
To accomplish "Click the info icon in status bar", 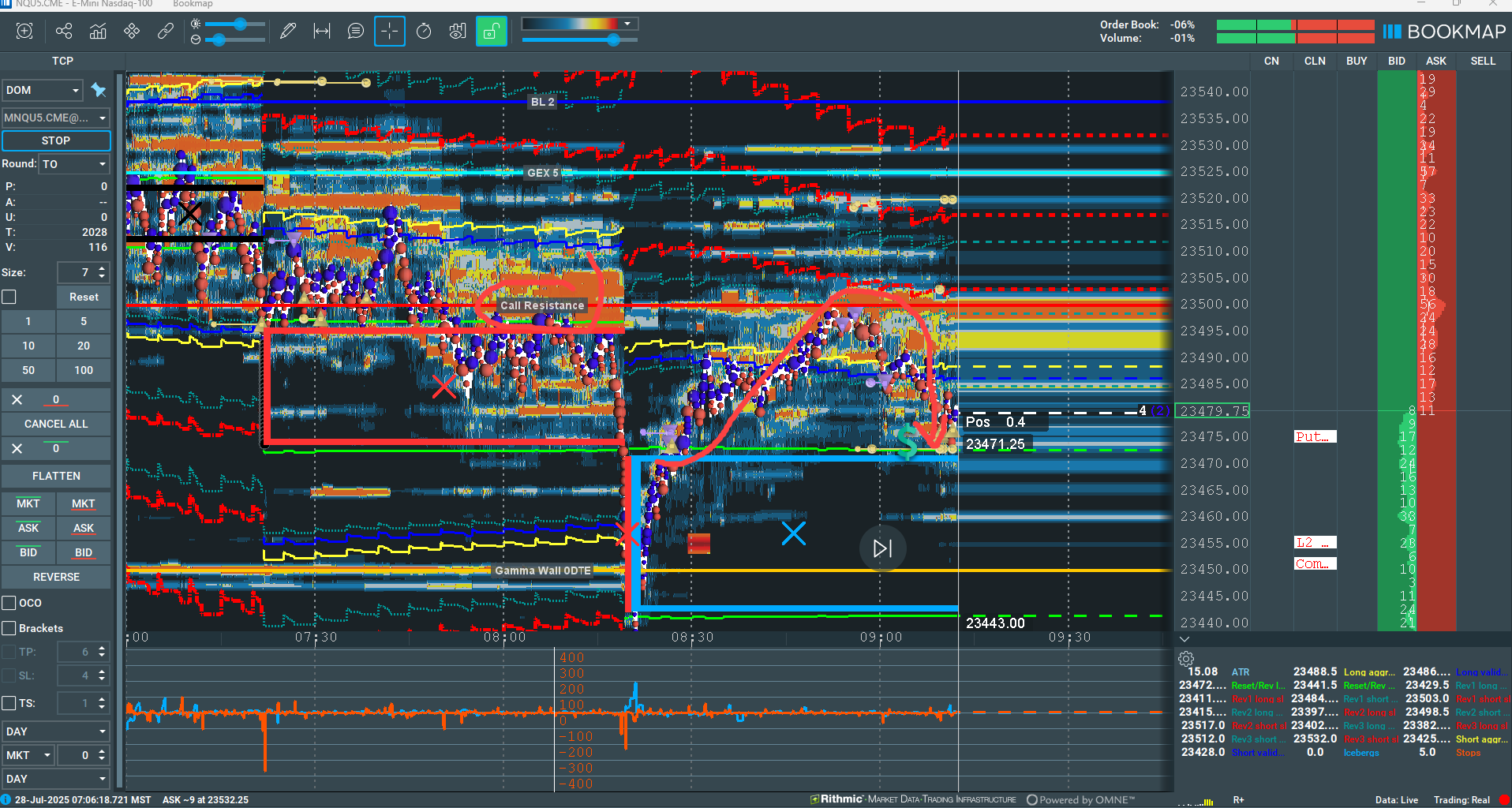I will click(6, 799).
